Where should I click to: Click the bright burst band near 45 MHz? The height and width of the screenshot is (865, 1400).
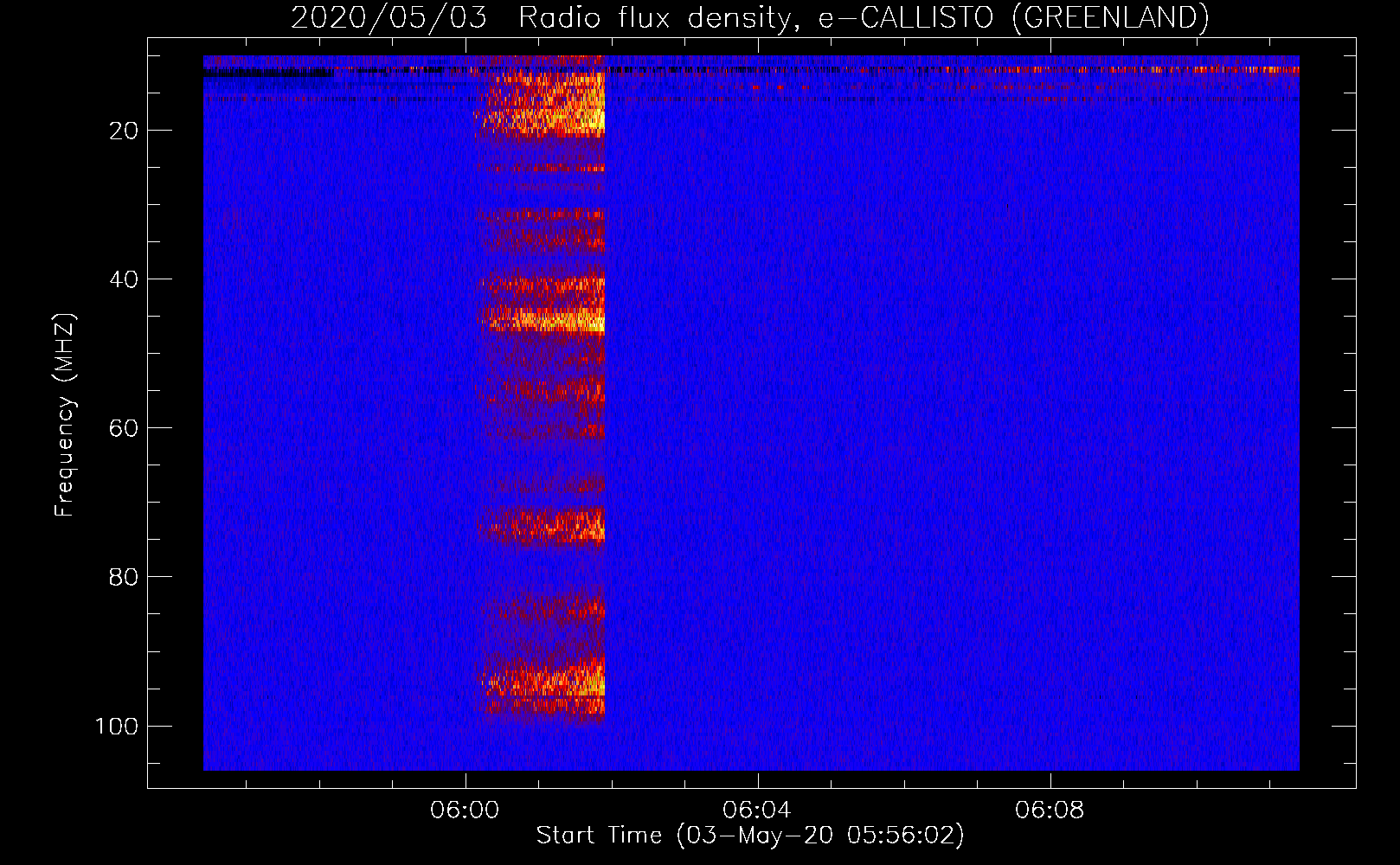coord(543,318)
